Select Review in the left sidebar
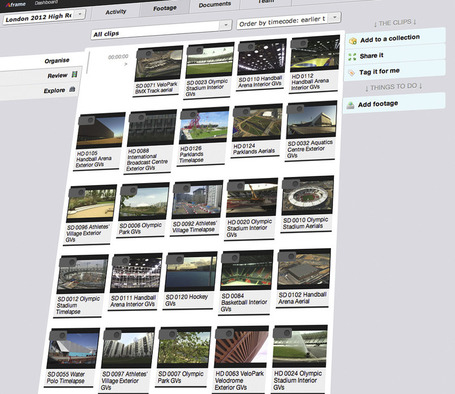This screenshot has width=455, height=394. pos(57,75)
